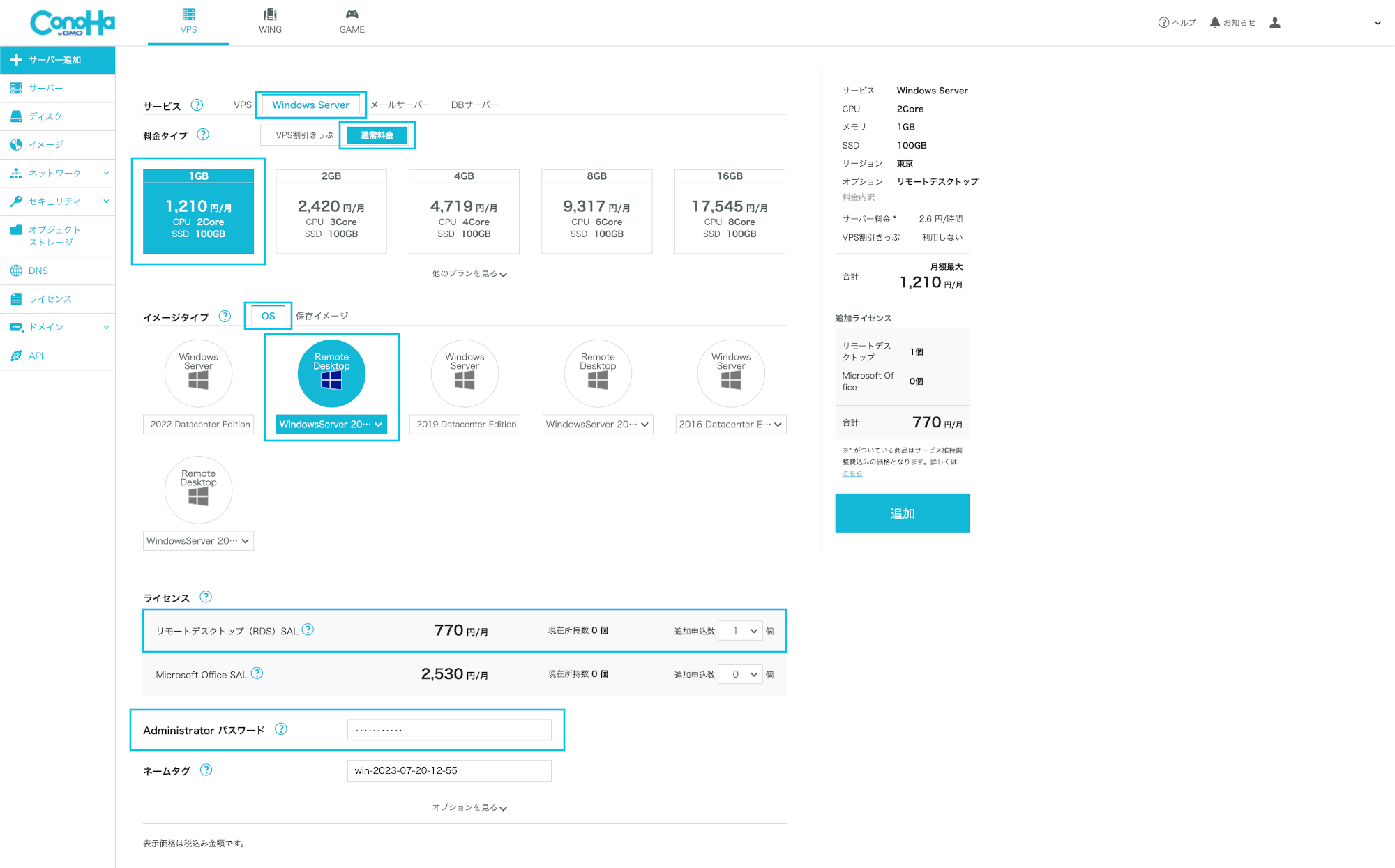Click the お知らせ bell icon

pos(1214,22)
